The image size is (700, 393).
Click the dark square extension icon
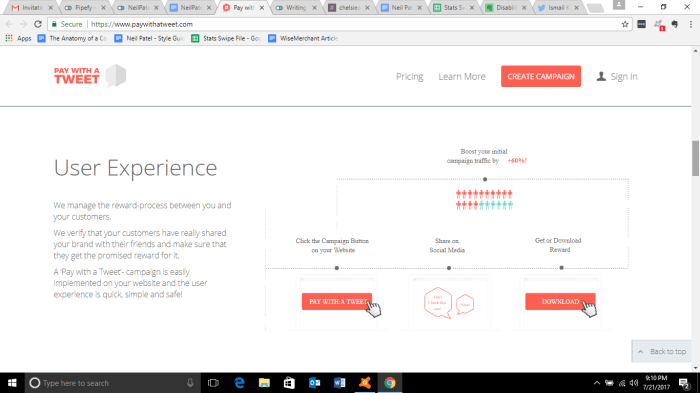(642, 24)
